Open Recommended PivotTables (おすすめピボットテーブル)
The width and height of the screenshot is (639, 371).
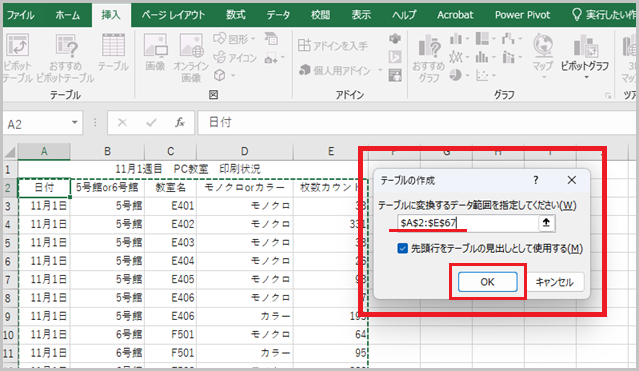tap(66, 58)
